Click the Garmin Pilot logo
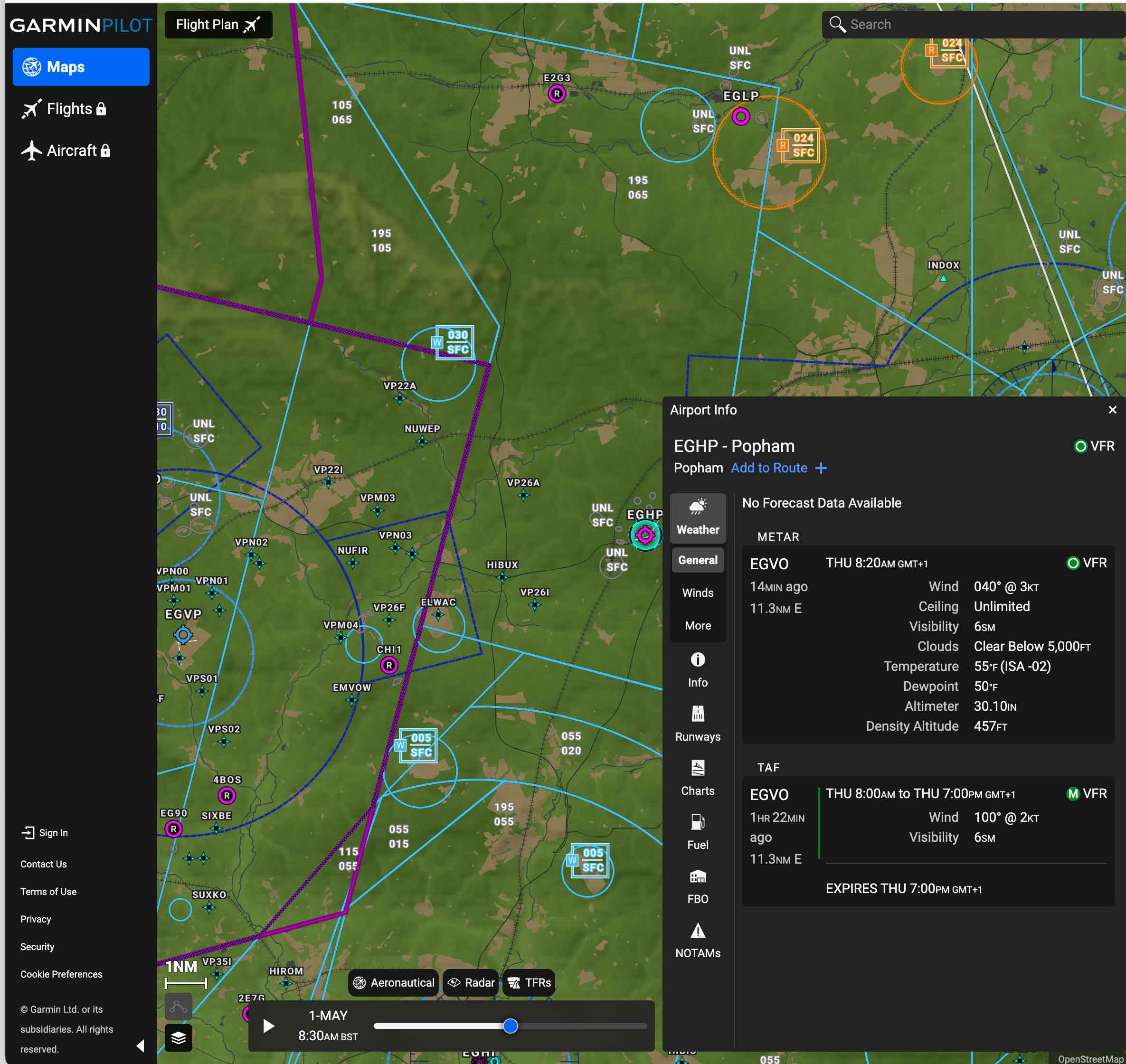 click(81, 25)
